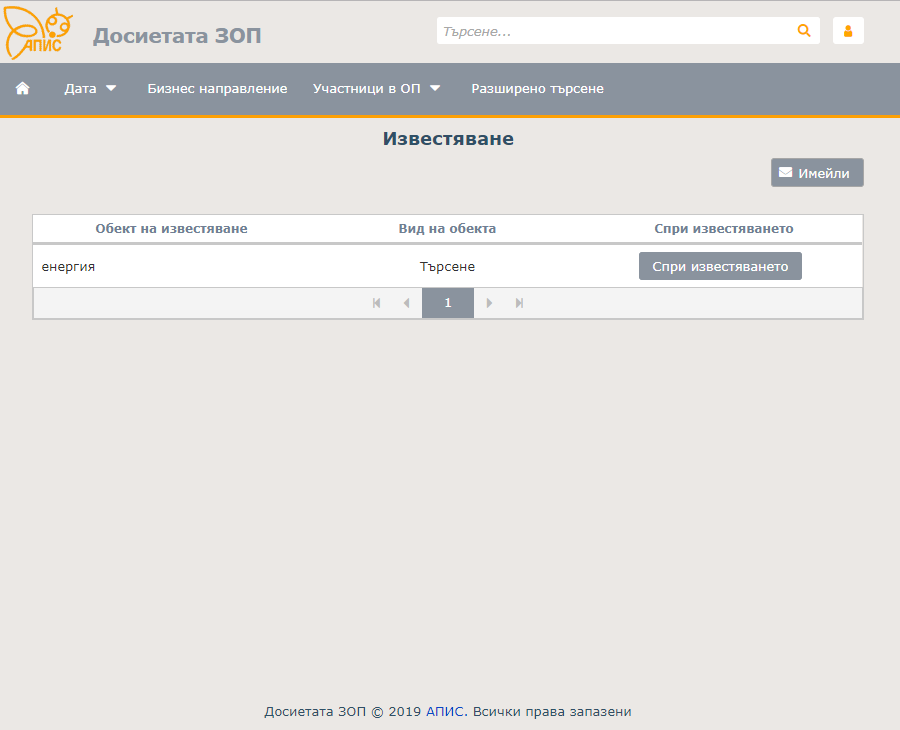Screen dimensions: 900x730
Task: Jump to first page of table
Action: tap(377, 303)
